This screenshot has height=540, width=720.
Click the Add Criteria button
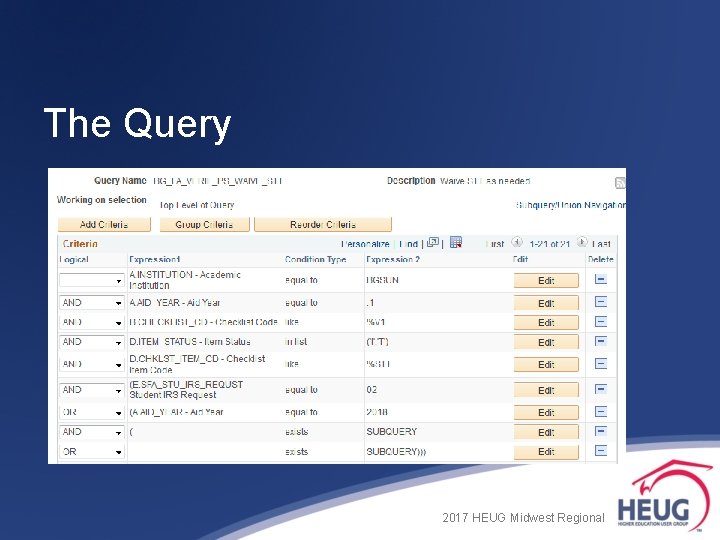coord(104,224)
